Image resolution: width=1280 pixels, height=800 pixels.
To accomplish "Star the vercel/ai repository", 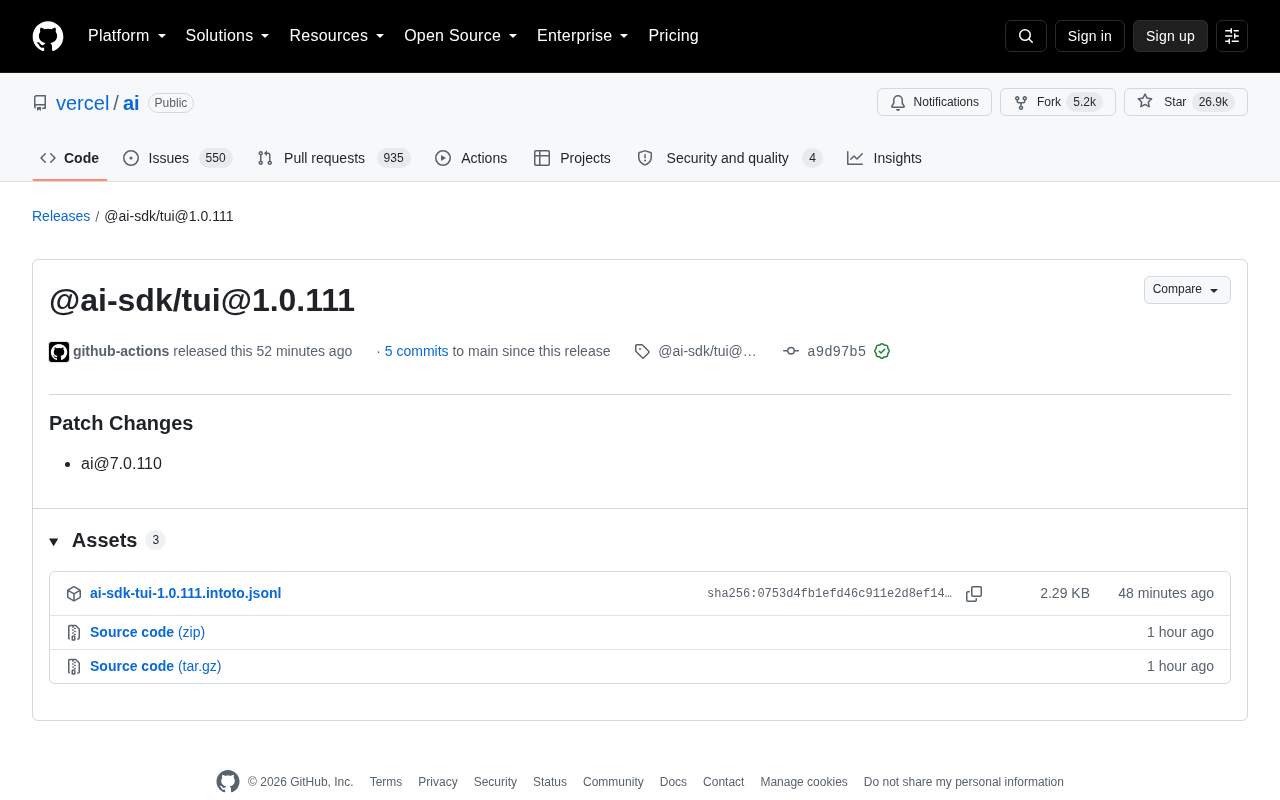I will [1185, 102].
